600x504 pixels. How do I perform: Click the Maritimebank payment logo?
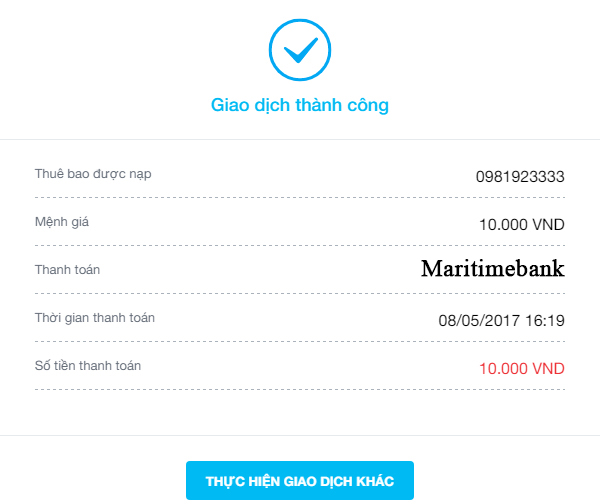click(x=493, y=268)
